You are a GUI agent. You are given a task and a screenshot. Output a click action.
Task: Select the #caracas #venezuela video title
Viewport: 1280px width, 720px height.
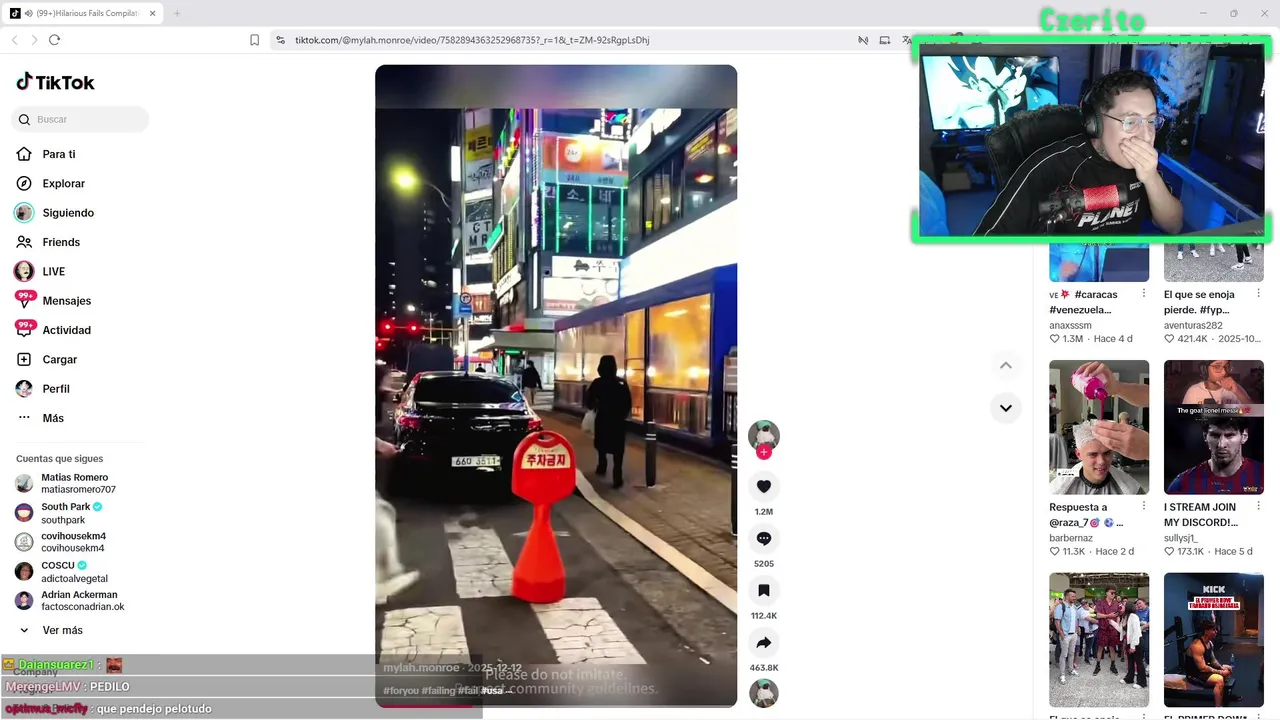1083,302
